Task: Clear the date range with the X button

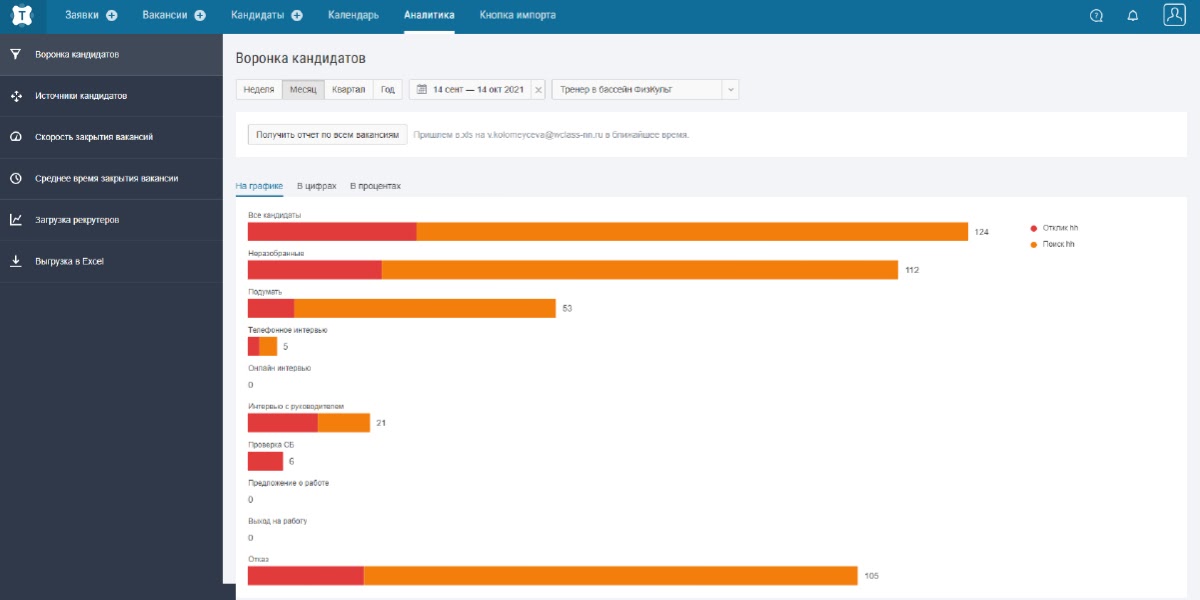Action: point(539,90)
